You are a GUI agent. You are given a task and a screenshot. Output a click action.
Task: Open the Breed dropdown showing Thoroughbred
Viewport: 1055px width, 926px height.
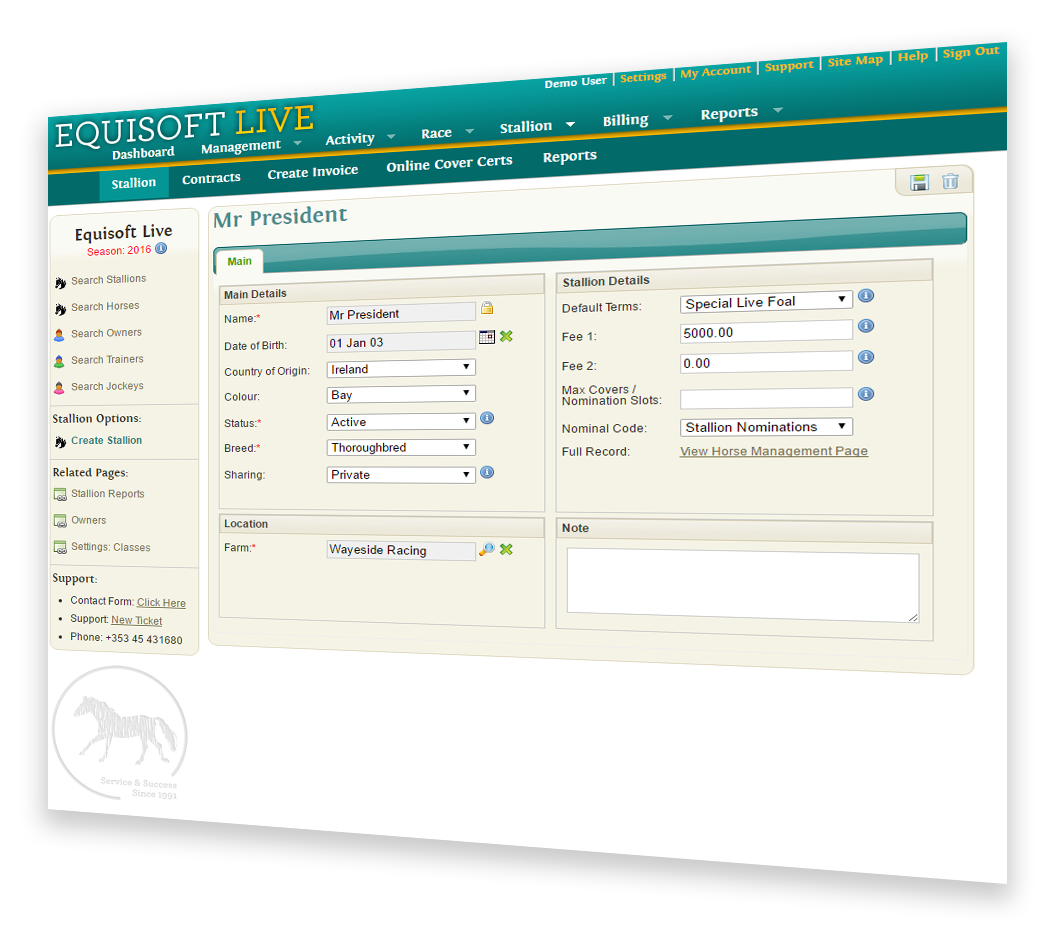coord(401,448)
